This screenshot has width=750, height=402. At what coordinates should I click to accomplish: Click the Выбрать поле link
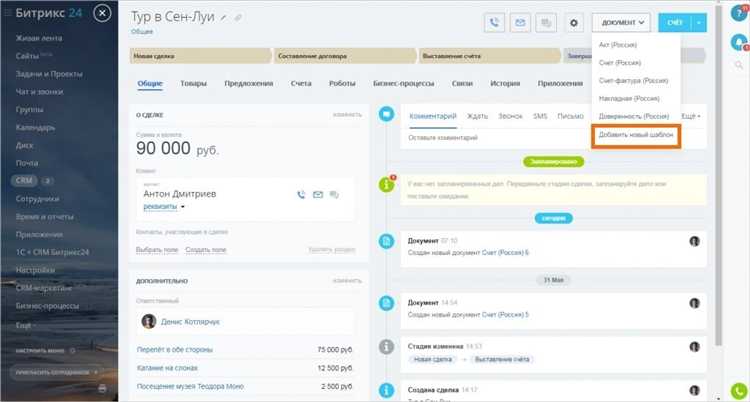tap(155, 248)
